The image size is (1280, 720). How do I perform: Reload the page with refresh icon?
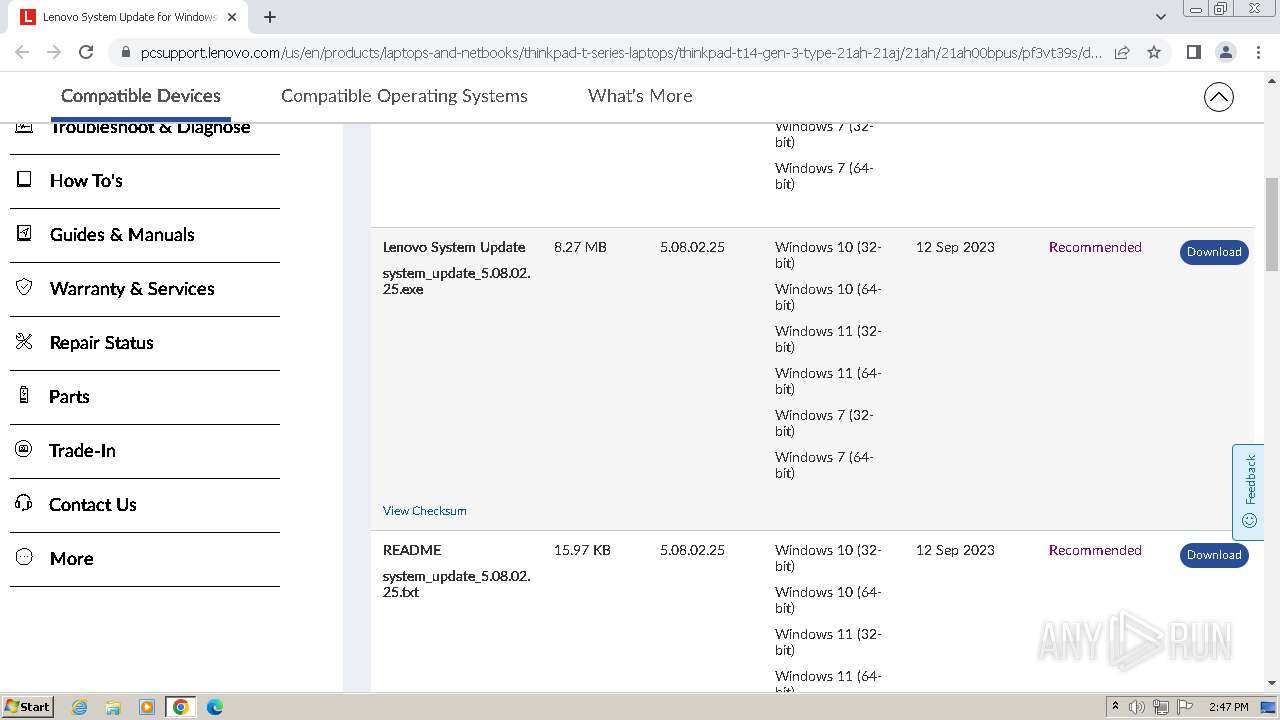[86, 52]
